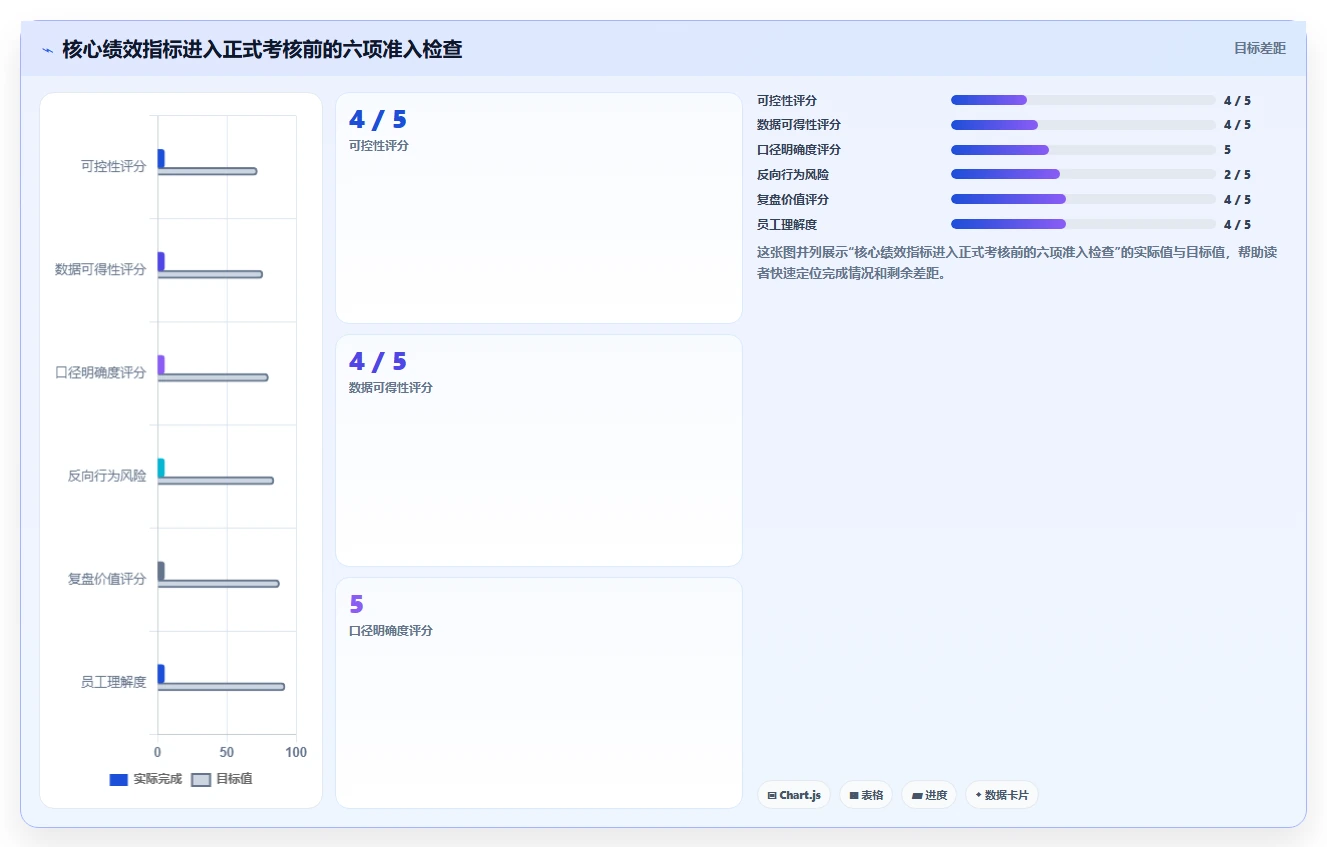Click the 口径明确度评分 chart axis label

pyautogui.click(x=100, y=372)
